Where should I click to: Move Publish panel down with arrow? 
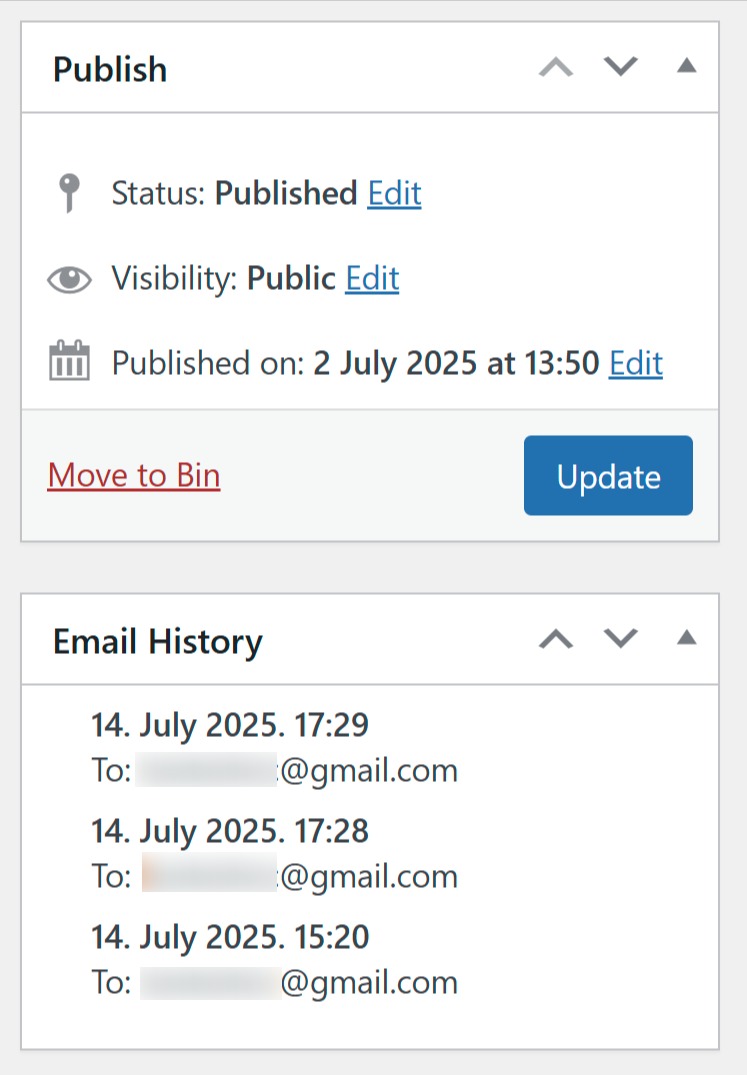point(621,67)
